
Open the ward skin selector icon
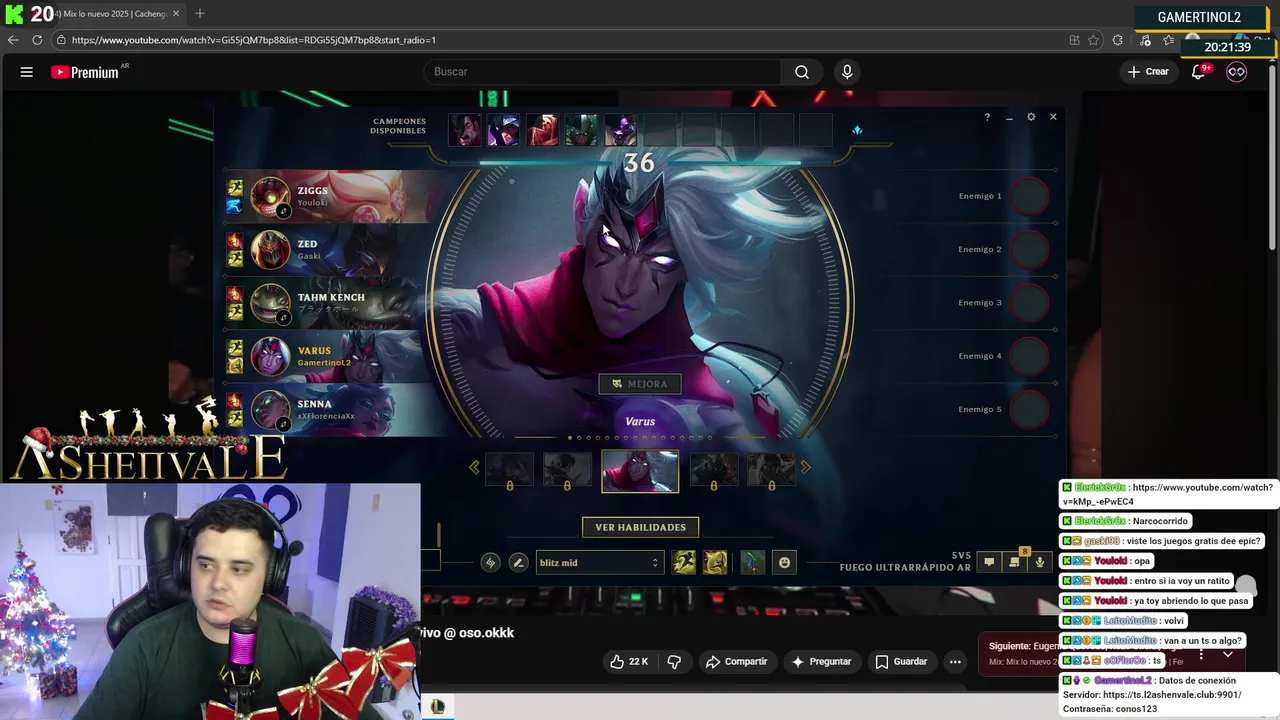[752, 563]
